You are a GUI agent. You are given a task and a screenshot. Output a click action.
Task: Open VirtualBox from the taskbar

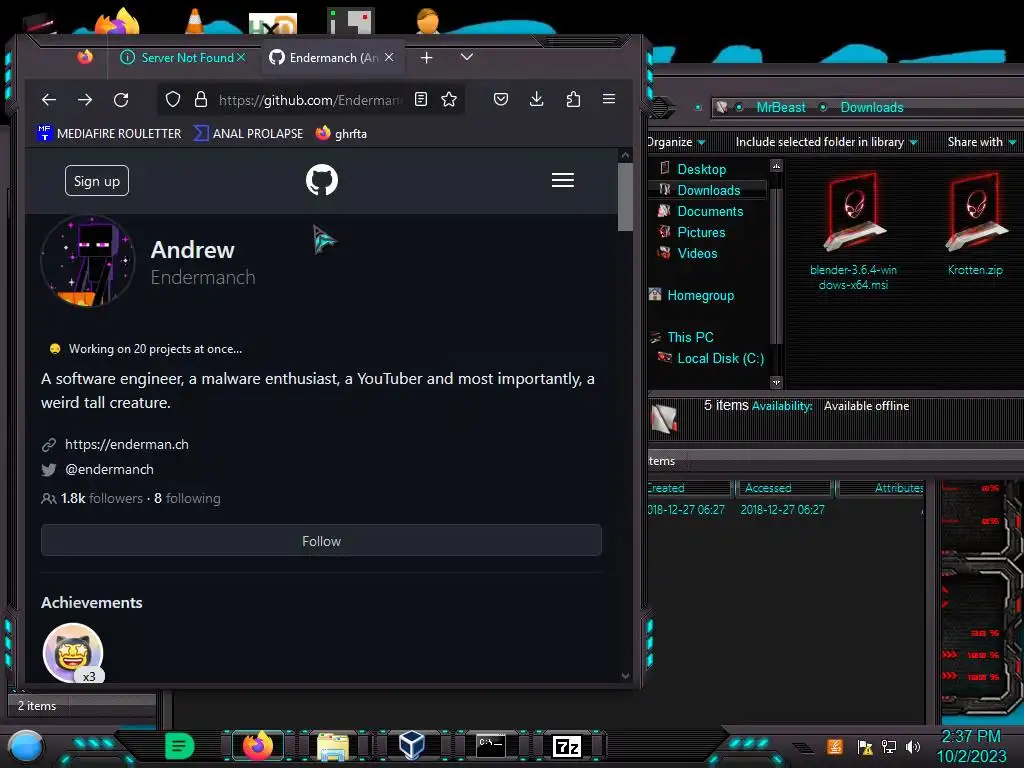411,746
